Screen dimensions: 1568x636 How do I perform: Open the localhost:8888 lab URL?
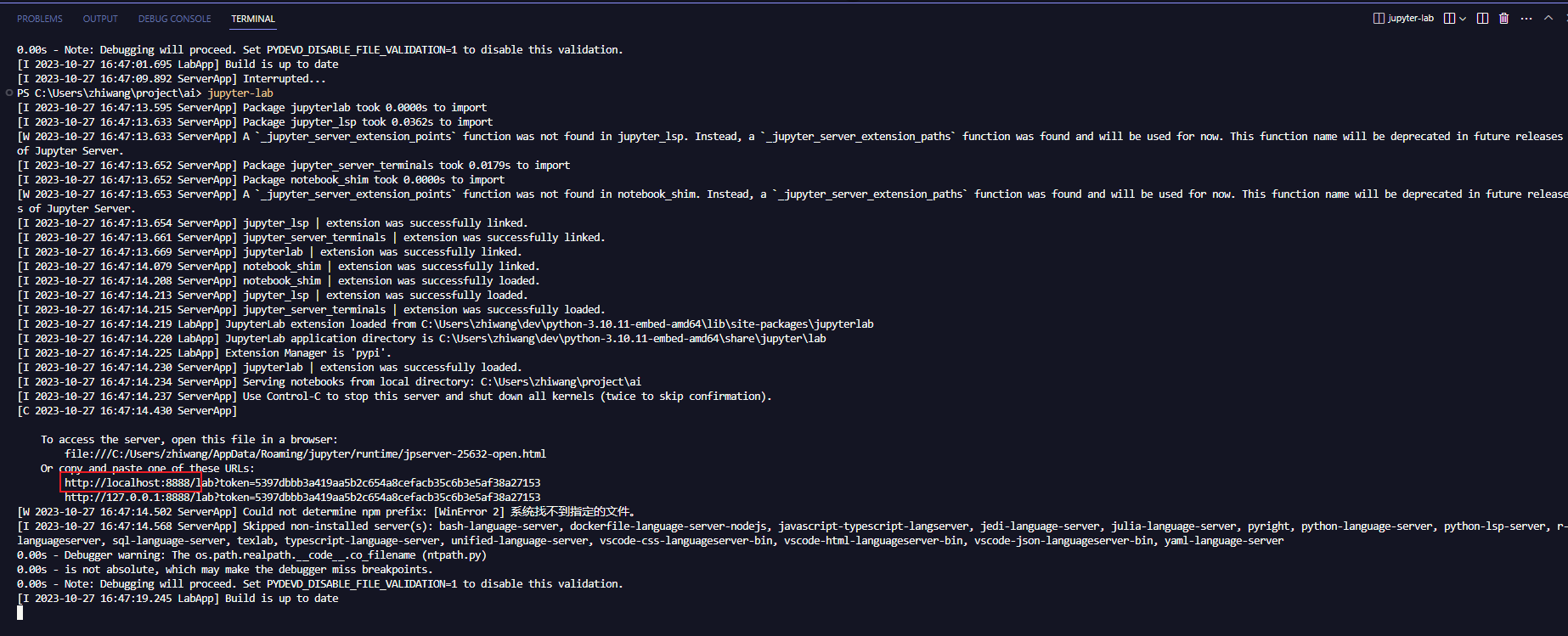pos(302,482)
